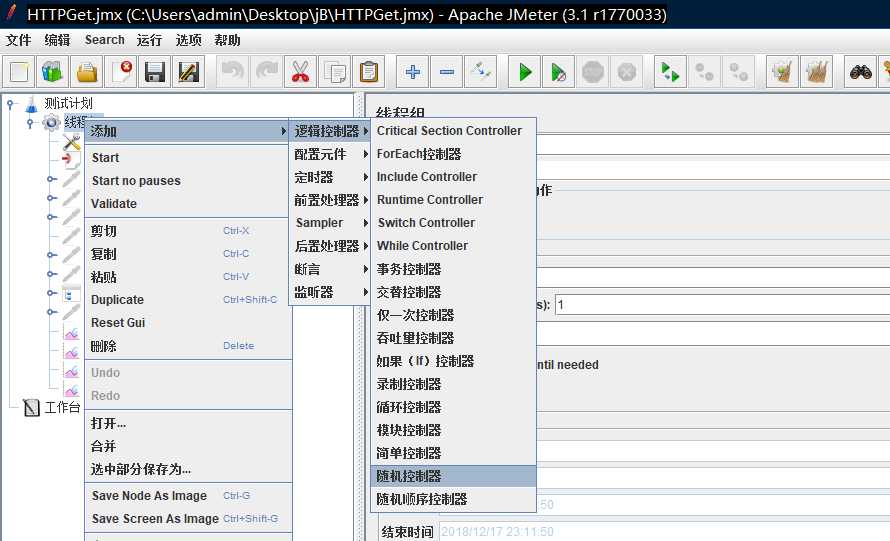
Task: Add a 如果（If）控制器
Action: click(454, 361)
